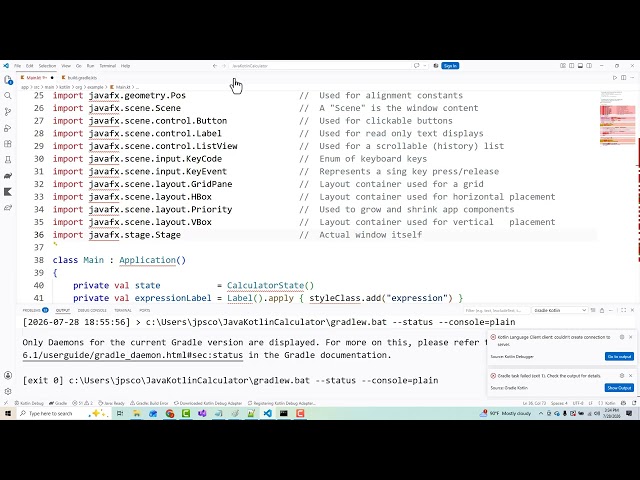Image resolution: width=640 pixels, height=480 pixels.
Task: Open the Explorer view in the activity bar
Action: tap(8, 80)
